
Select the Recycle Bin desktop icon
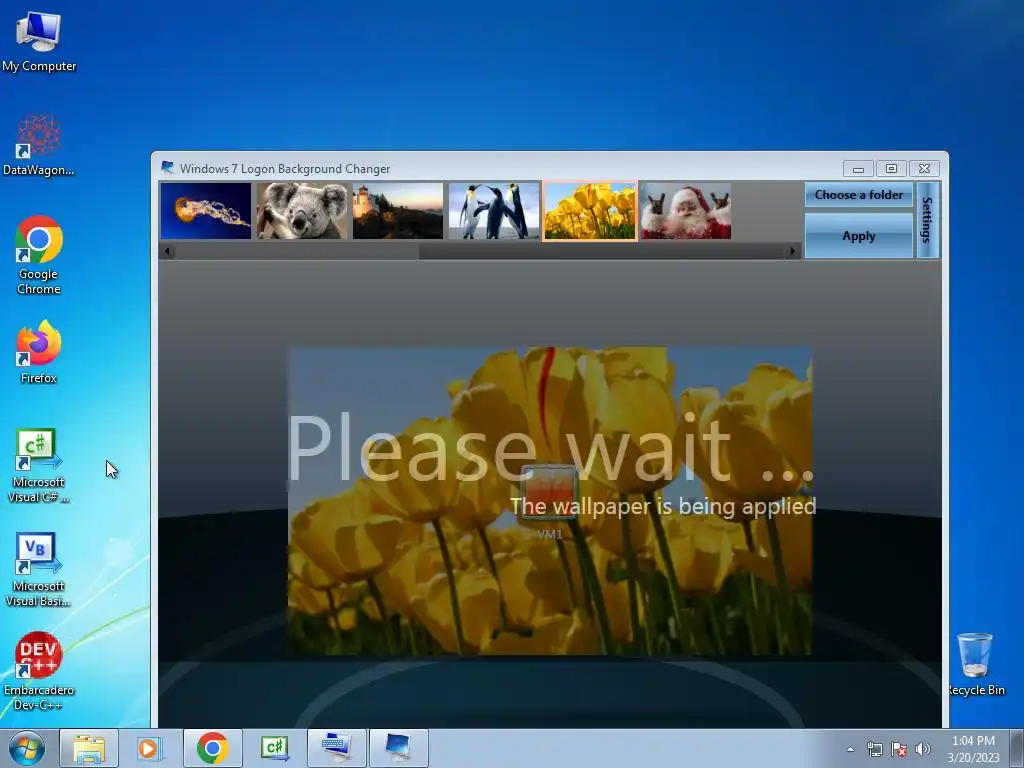(976, 664)
